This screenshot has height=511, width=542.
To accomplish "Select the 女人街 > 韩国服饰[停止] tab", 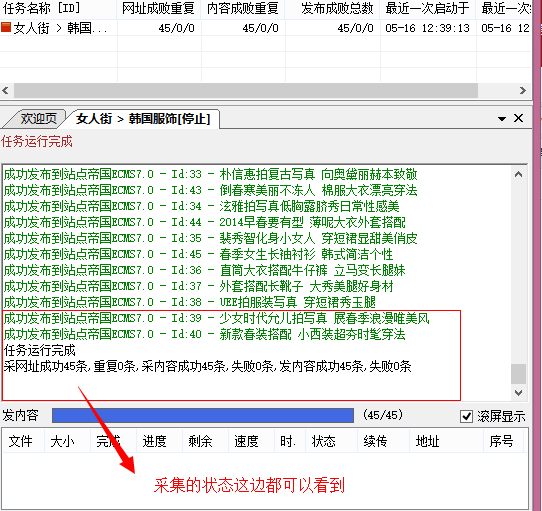I will click(x=143, y=119).
